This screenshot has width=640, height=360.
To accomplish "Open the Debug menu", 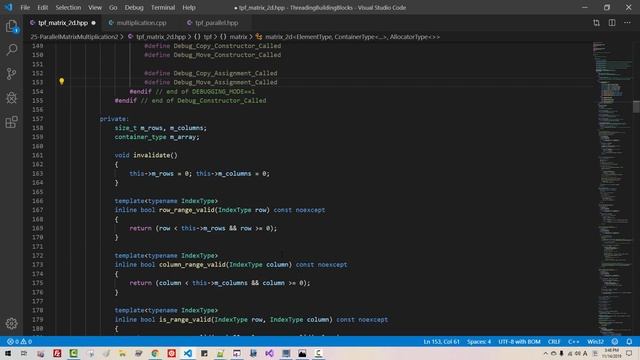I will pos(134,7).
